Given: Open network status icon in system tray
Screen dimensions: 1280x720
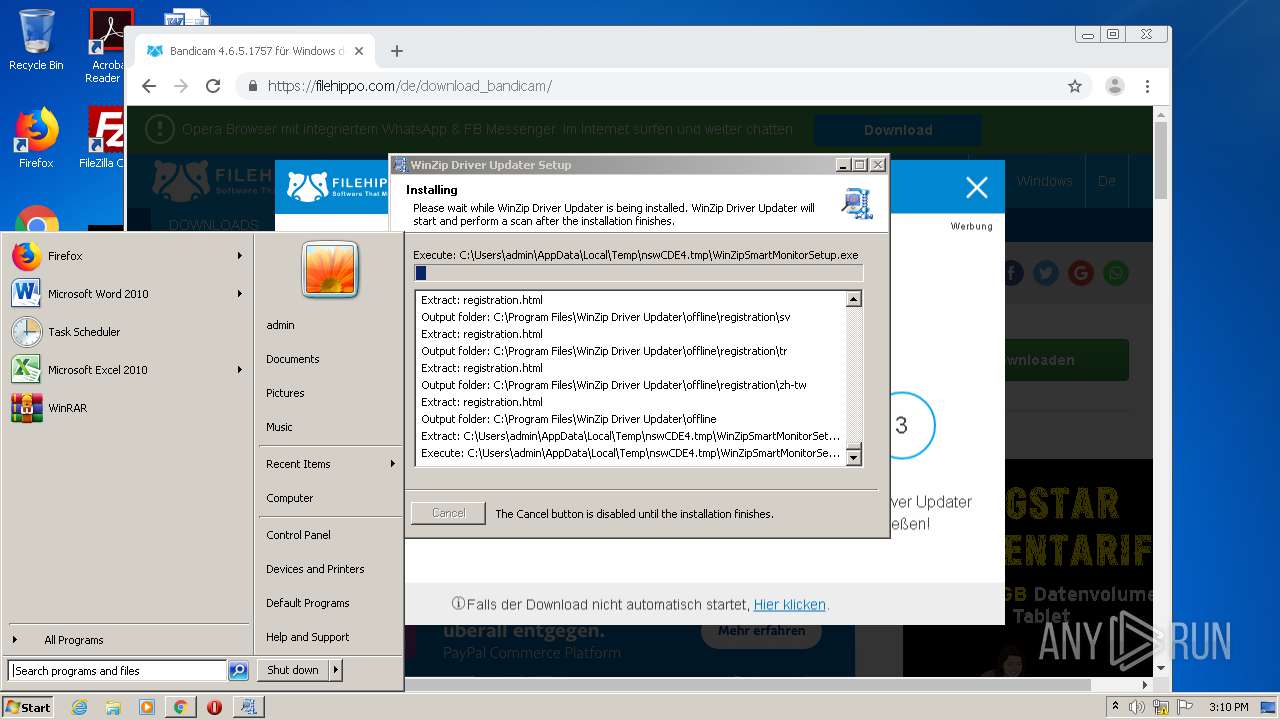Looking at the screenshot, I should (1161, 707).
